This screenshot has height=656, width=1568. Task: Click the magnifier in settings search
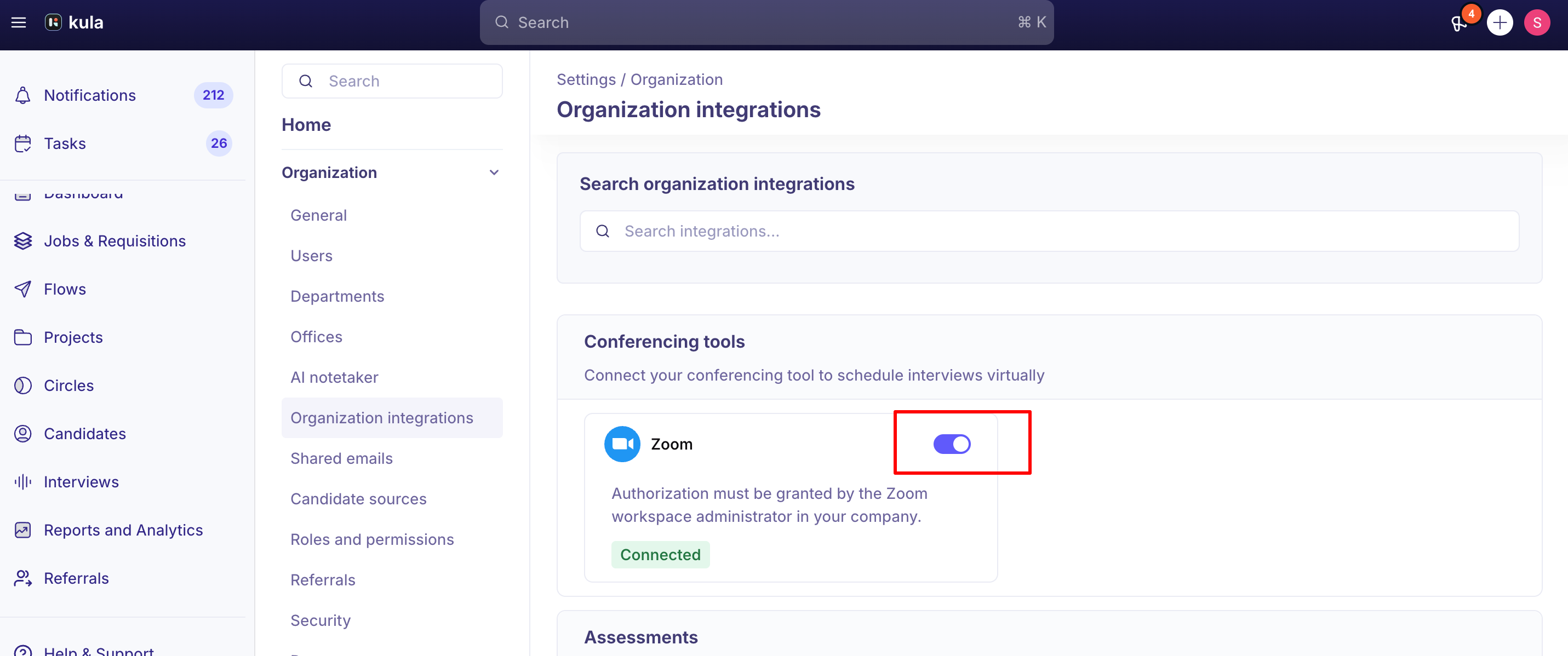(306, 81)
